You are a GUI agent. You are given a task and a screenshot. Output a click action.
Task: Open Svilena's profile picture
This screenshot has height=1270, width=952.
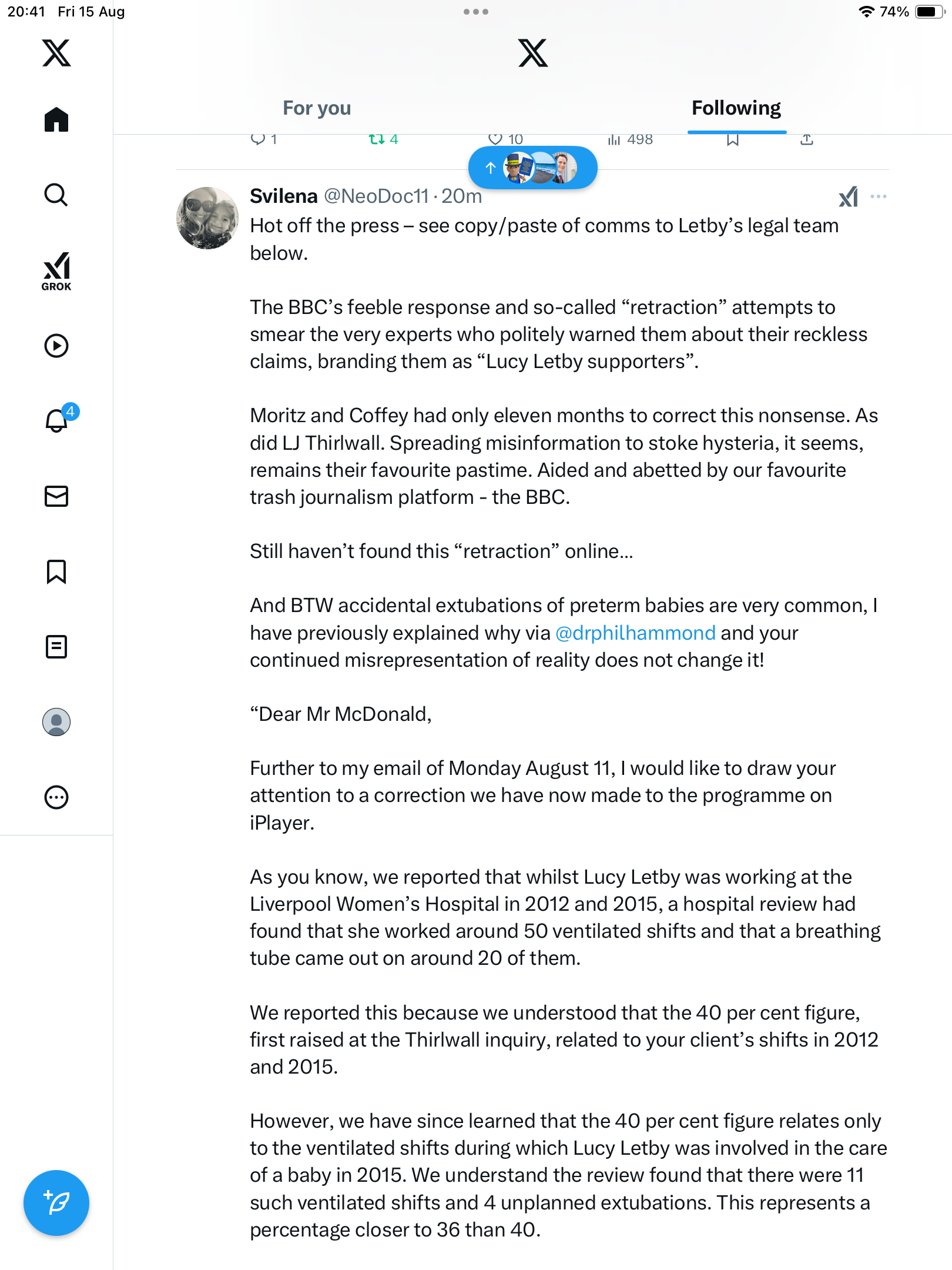(207, 218)
